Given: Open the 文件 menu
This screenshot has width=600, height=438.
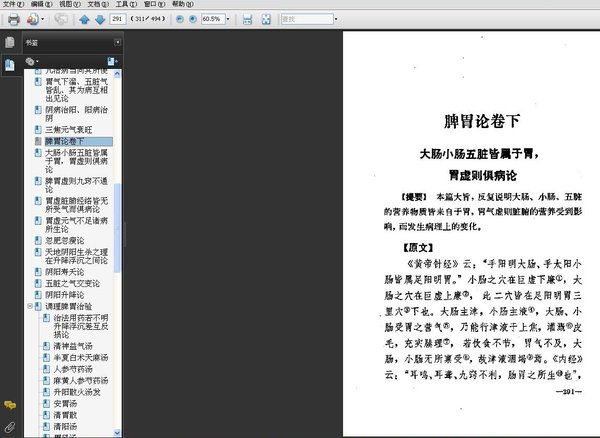Looking at the screenshot, I should [x=13, y=4].
